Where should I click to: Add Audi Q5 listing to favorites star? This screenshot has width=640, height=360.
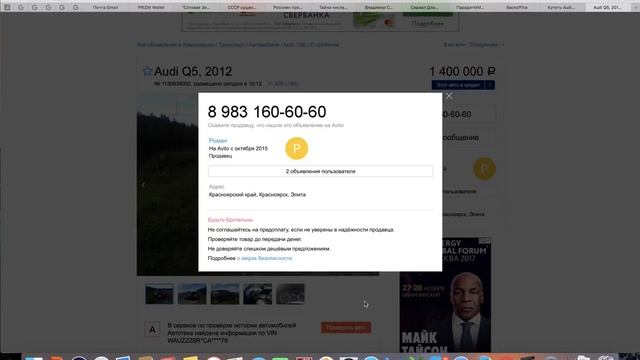point(147,71)
